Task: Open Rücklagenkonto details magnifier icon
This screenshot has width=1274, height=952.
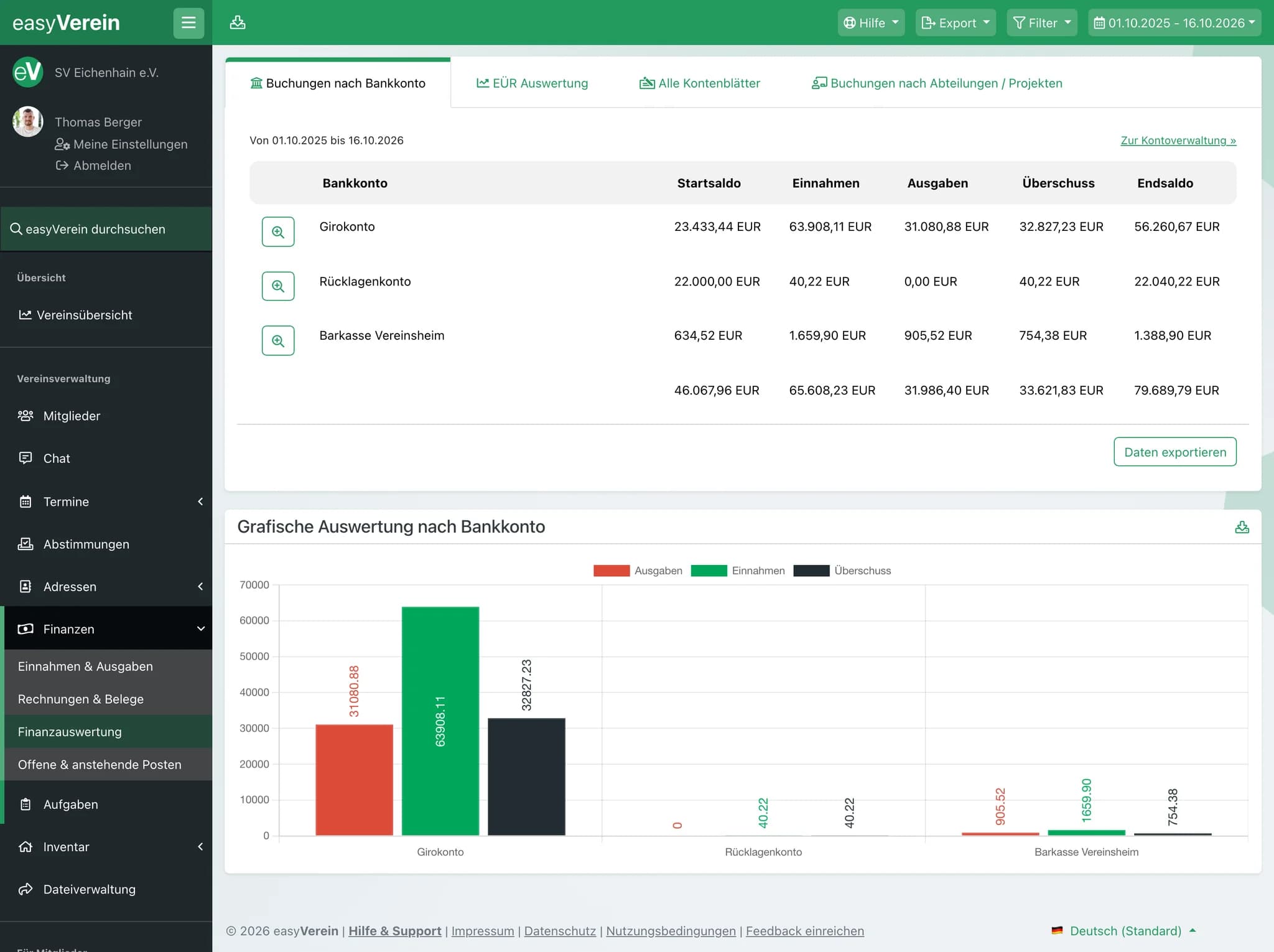Action: [x=278, y=286]
